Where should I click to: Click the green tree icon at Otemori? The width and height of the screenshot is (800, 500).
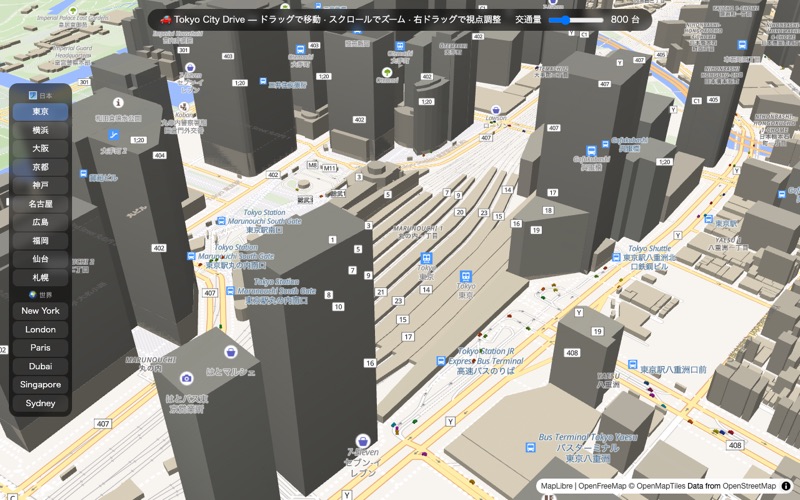coord(387,72)
